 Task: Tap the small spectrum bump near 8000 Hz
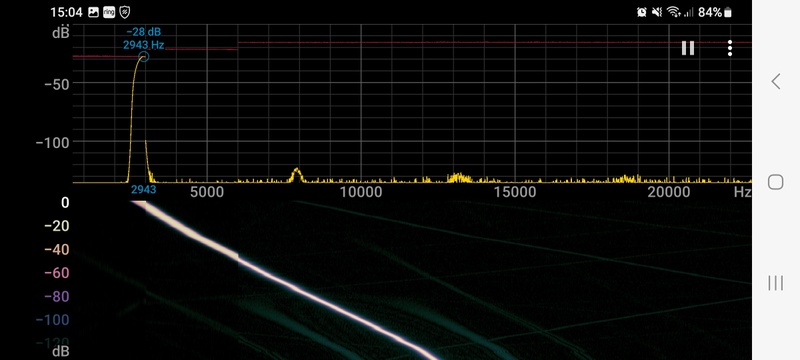pyautogui.click(x=296, y=175)
